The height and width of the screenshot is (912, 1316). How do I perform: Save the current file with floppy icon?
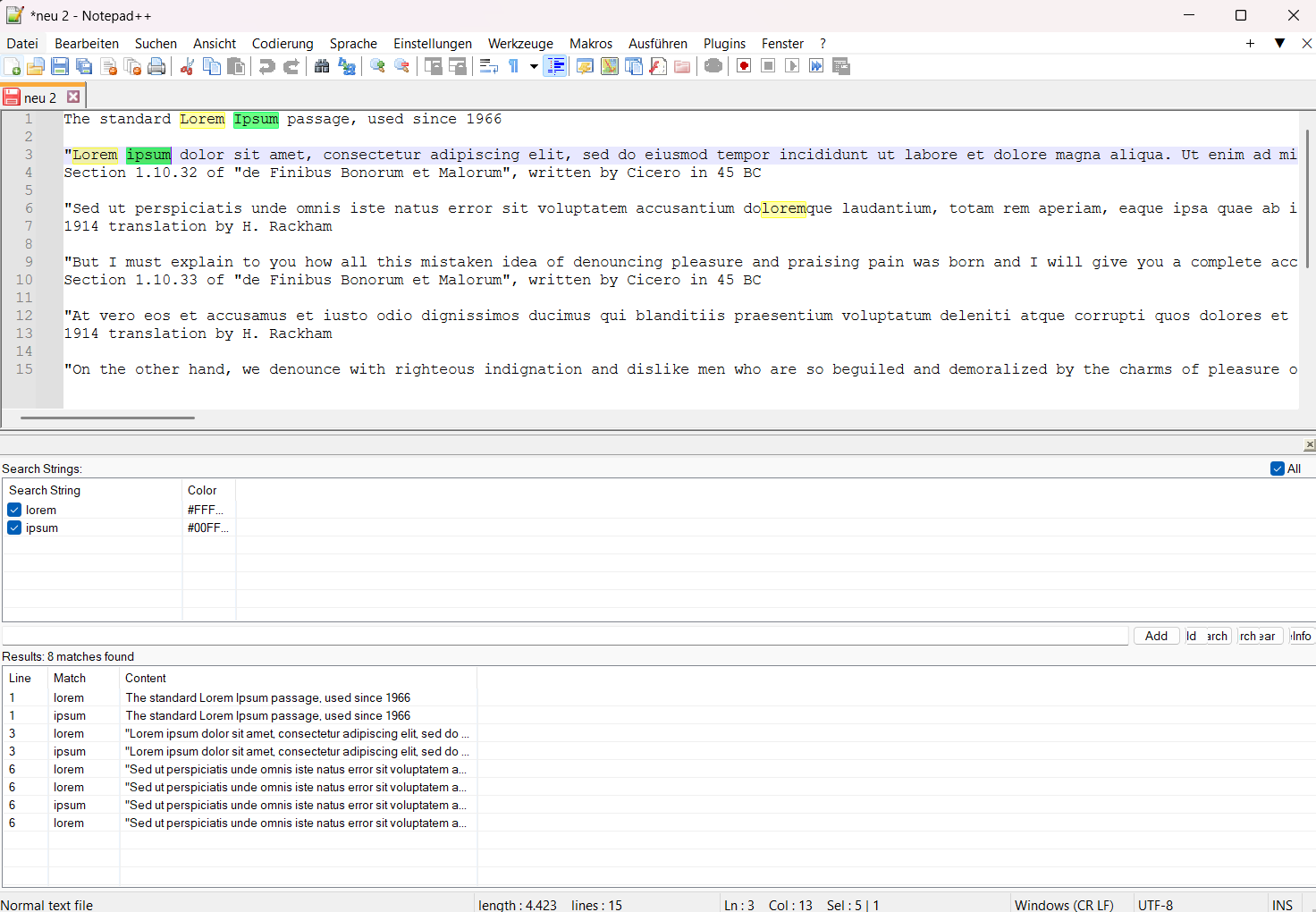tap(60, 66)
